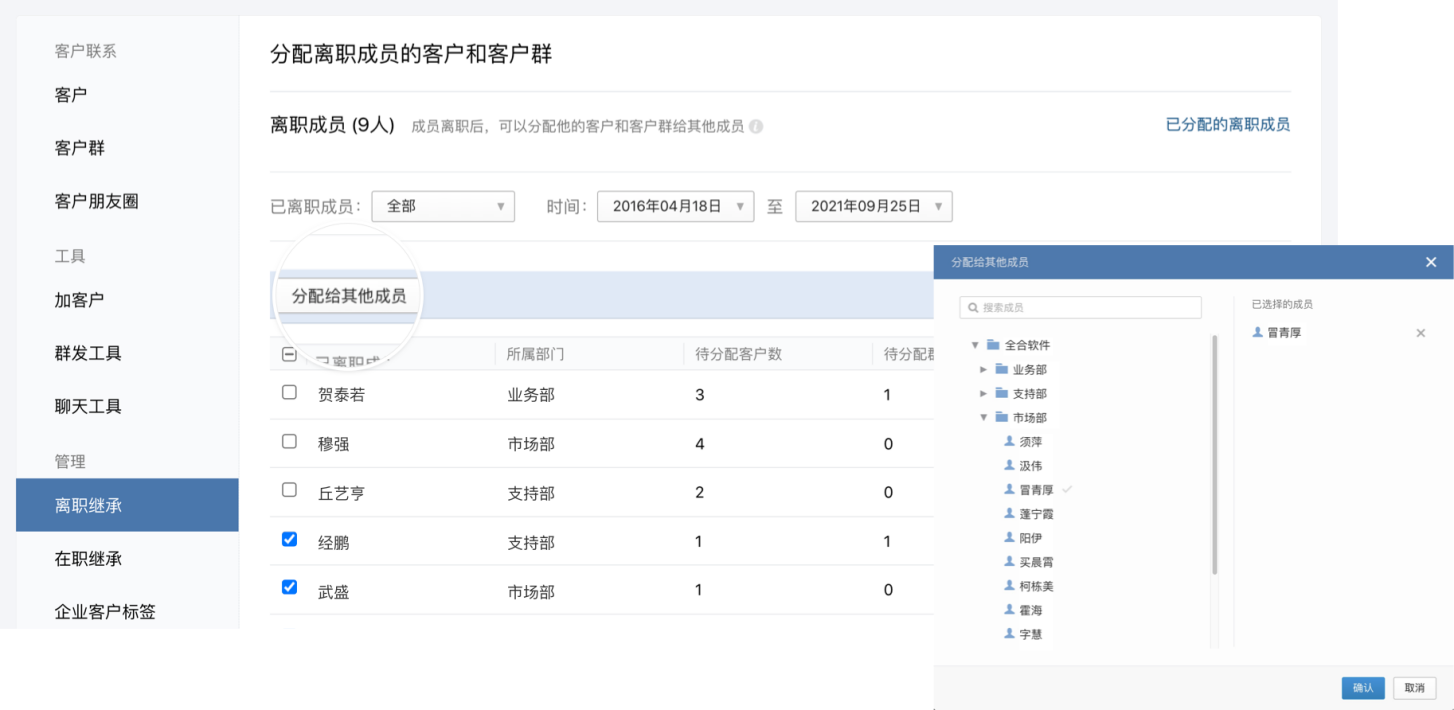This screenshot has width=1454, height=710.
Task: Collapse the 市场部 department tree node
Action: tap(983, 418)
